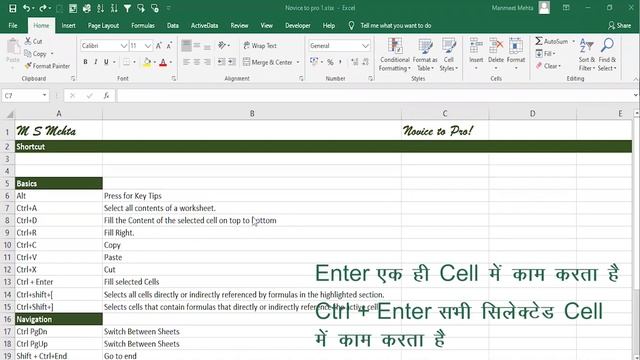This screenshot has height=360, width=640.
Task: Increase font size
Action: 158,46
